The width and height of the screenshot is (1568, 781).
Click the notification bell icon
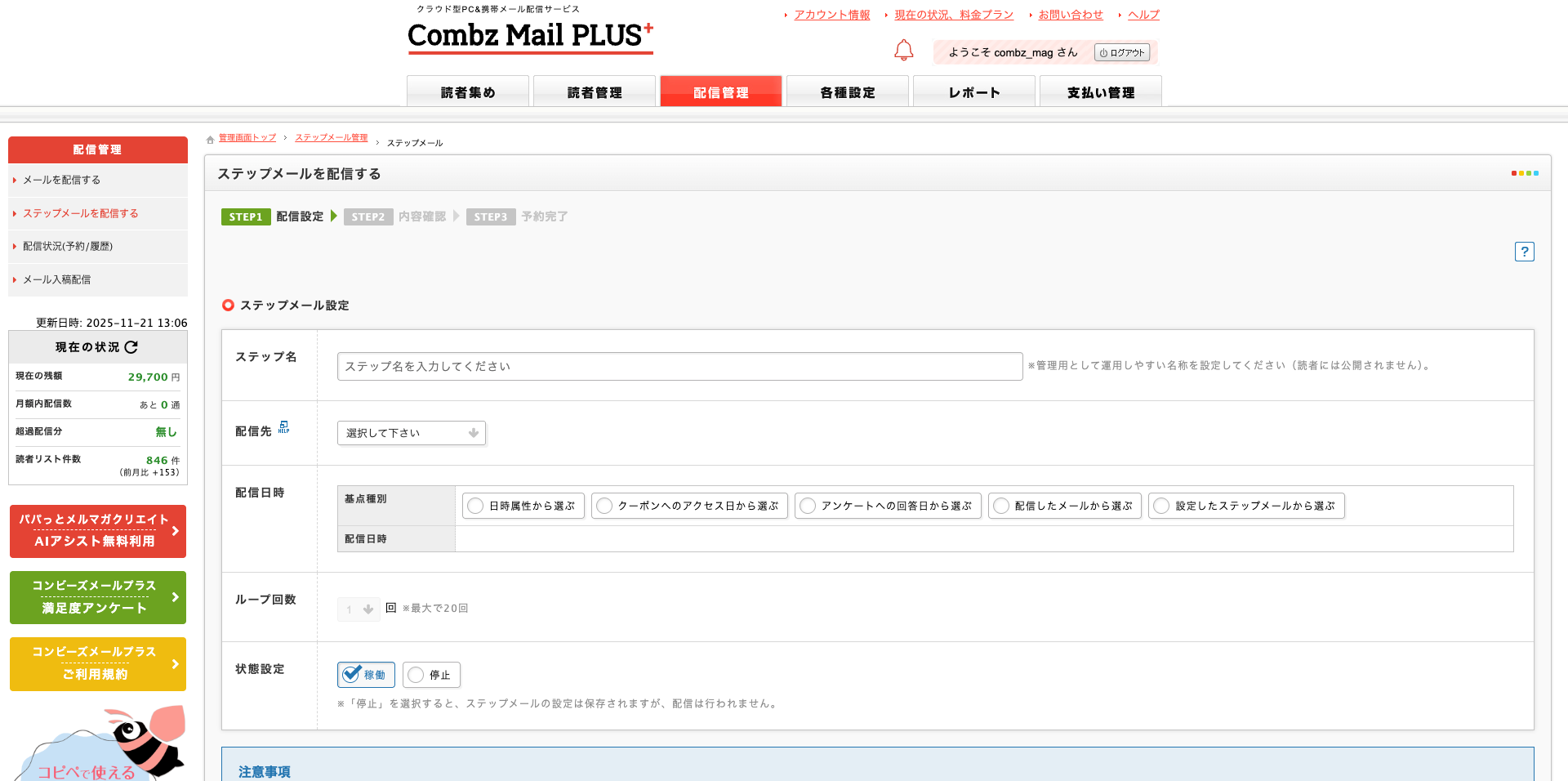903,51
